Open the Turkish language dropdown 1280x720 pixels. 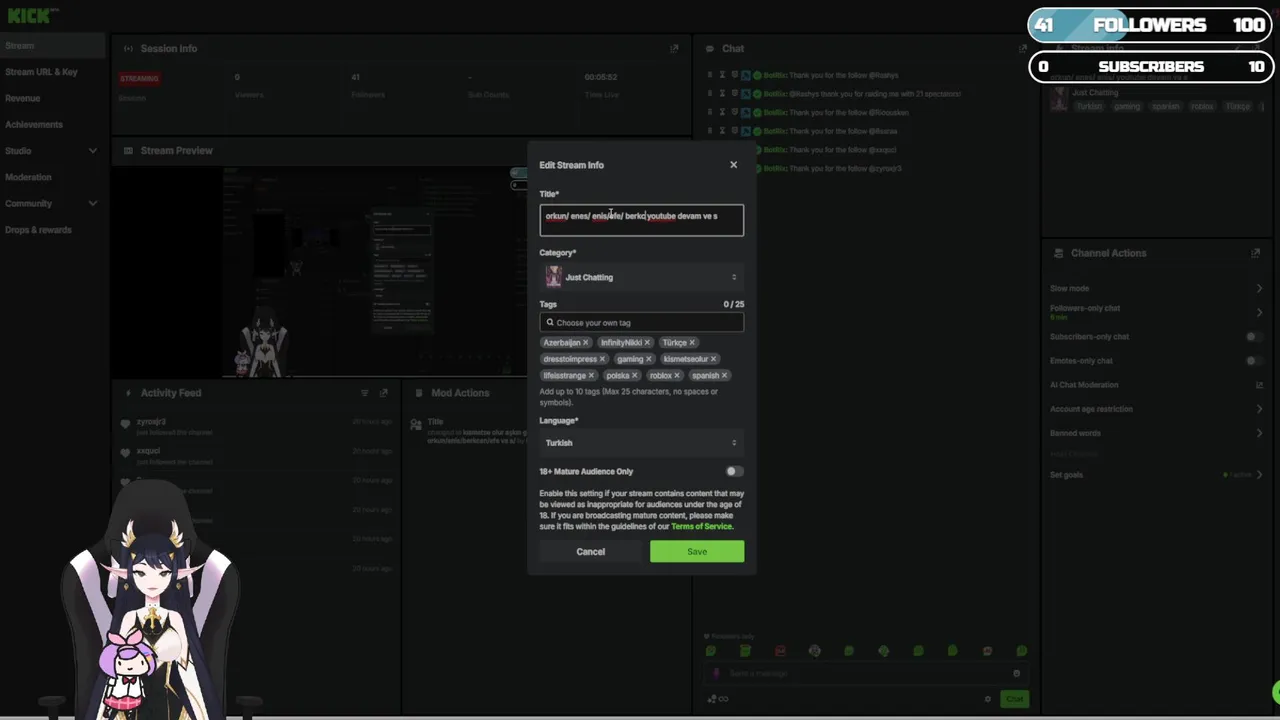pos(641,443)
